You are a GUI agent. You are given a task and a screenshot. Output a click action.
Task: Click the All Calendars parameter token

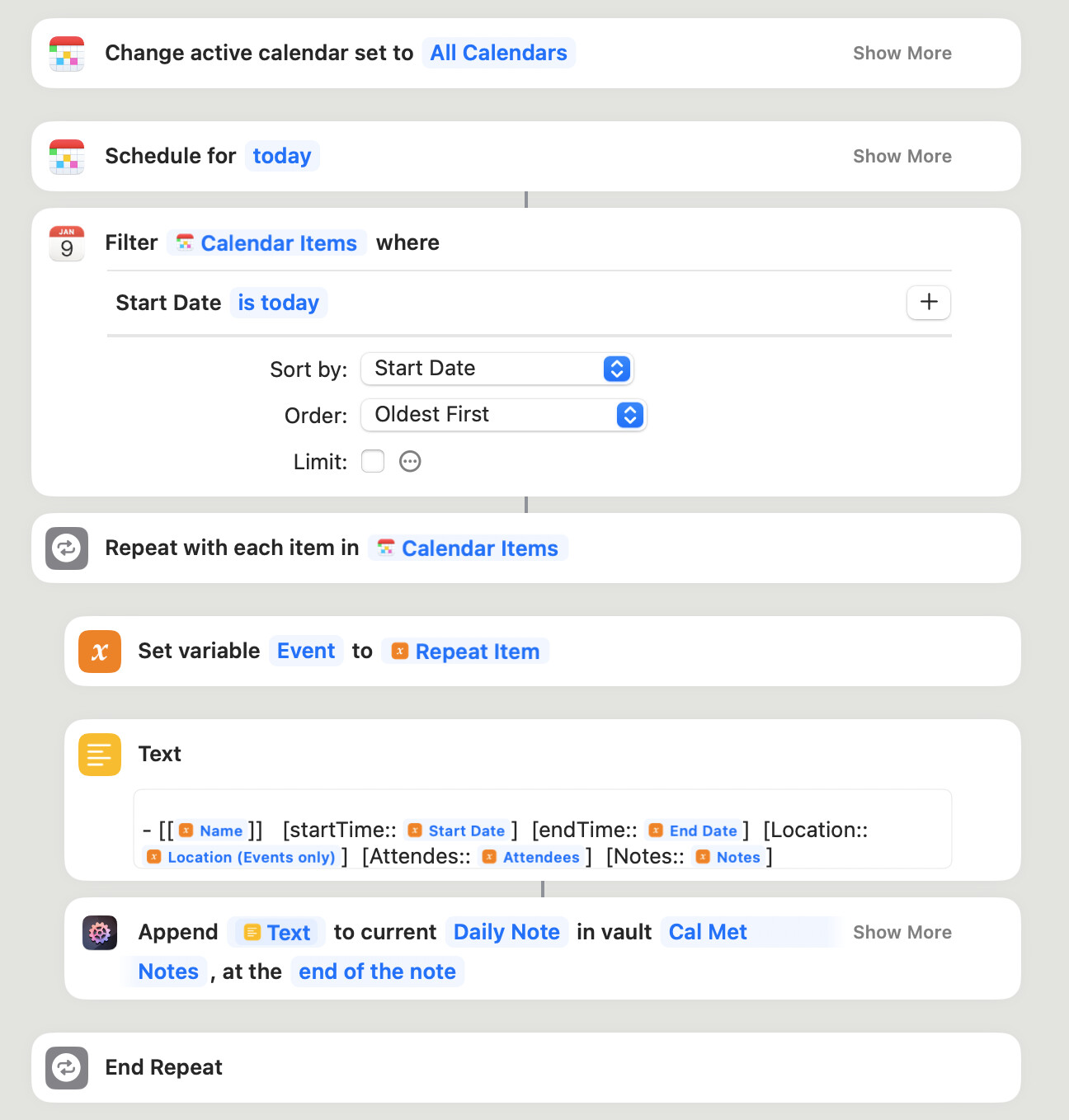pyautogui.click(x=498, y=54)
